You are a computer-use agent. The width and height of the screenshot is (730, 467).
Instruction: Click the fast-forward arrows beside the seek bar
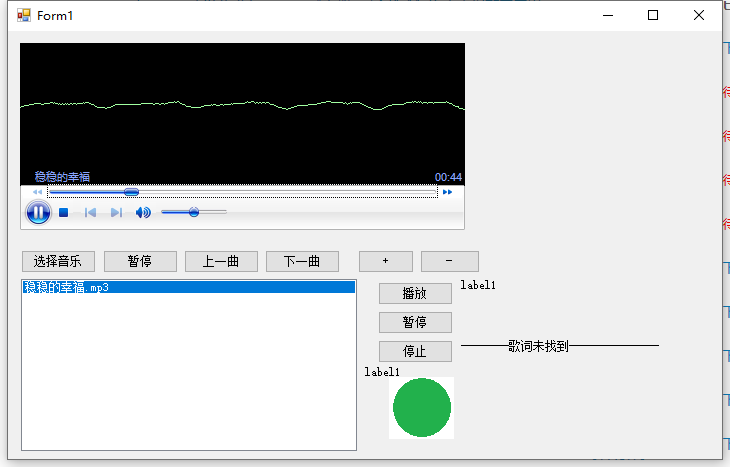pos(447,192)
